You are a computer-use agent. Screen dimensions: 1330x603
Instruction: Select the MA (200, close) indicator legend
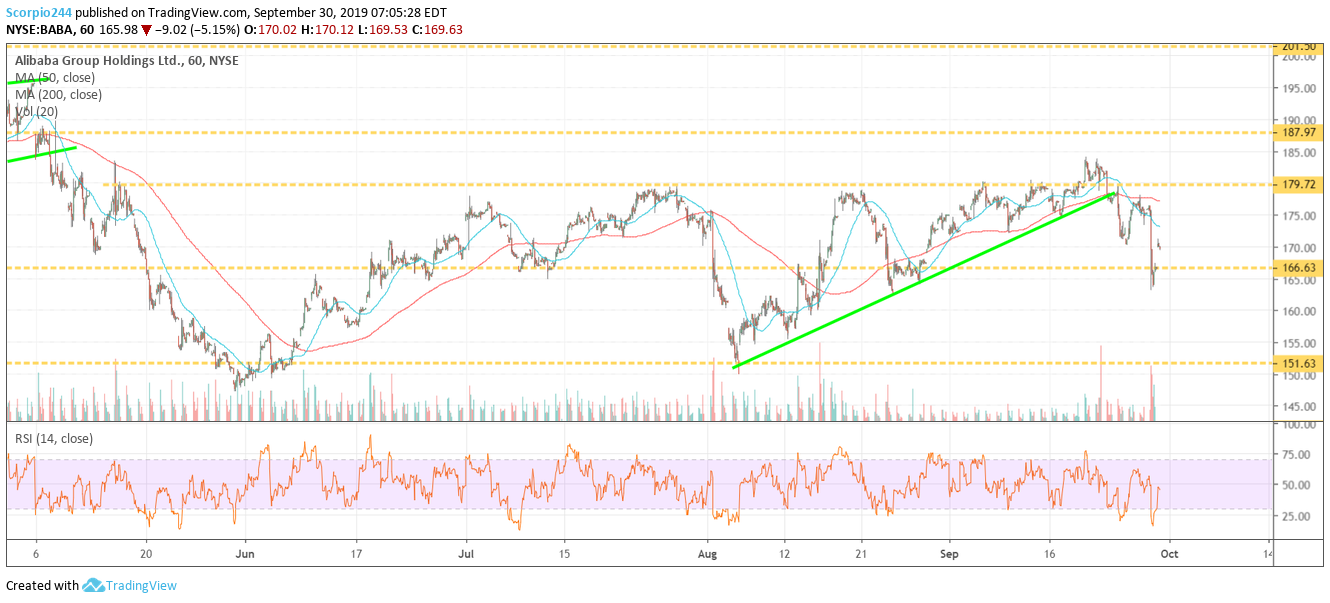pyautogui.click(x=58, y=94)
